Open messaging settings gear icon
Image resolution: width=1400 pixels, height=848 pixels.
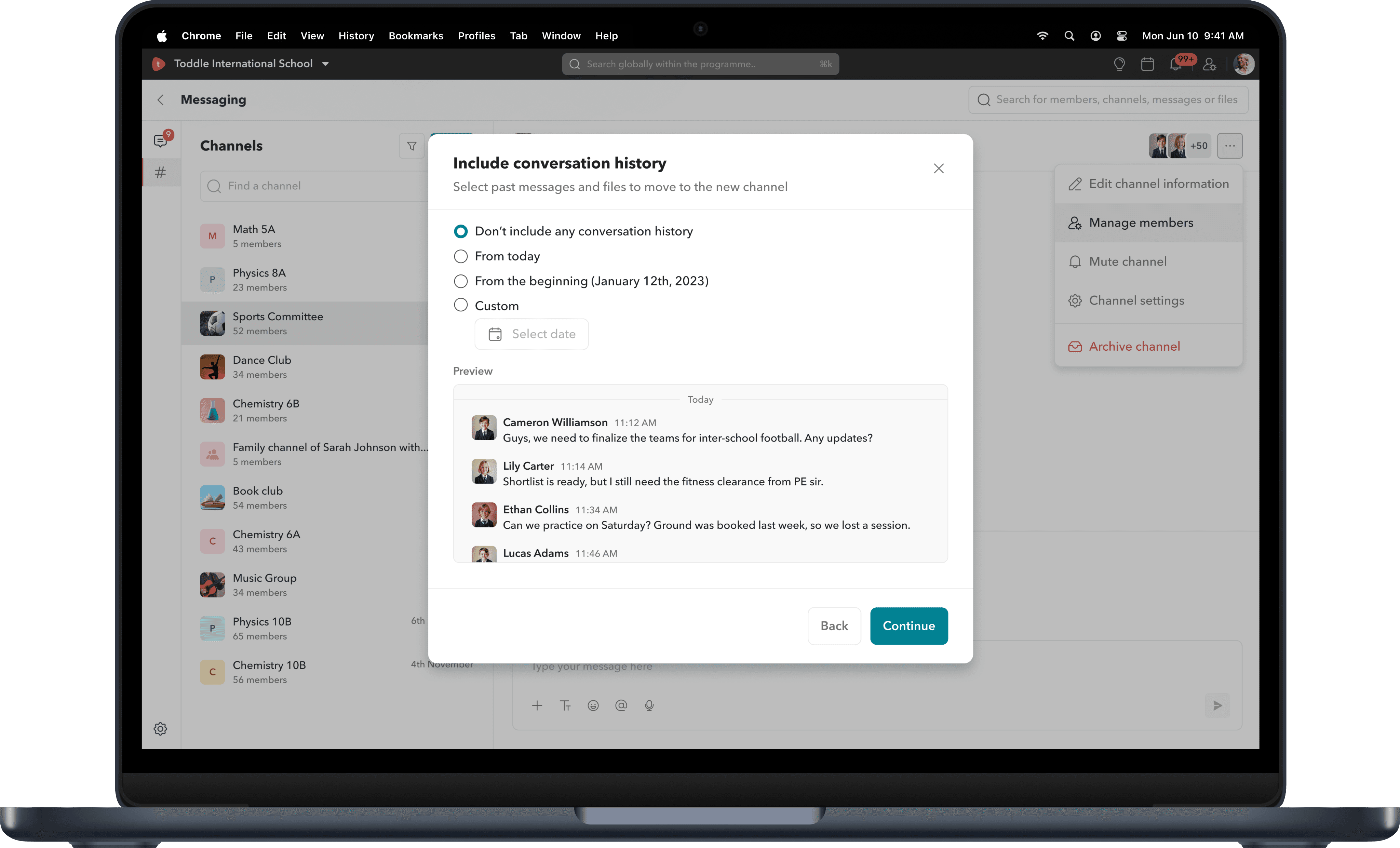coord(161,729)
